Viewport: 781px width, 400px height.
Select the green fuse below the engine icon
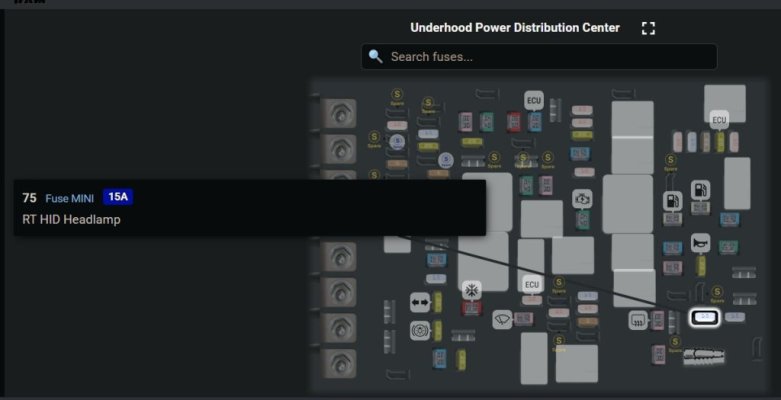coord(582,220)
